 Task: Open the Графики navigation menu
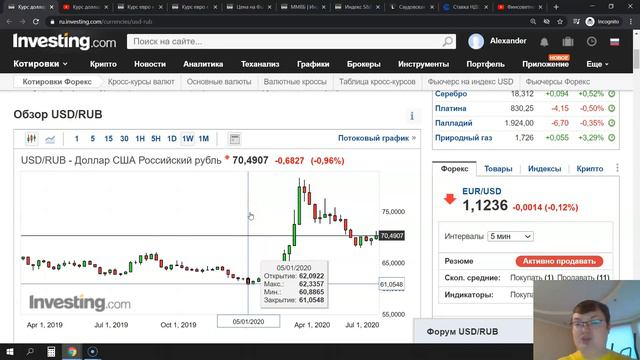point(313,64)
